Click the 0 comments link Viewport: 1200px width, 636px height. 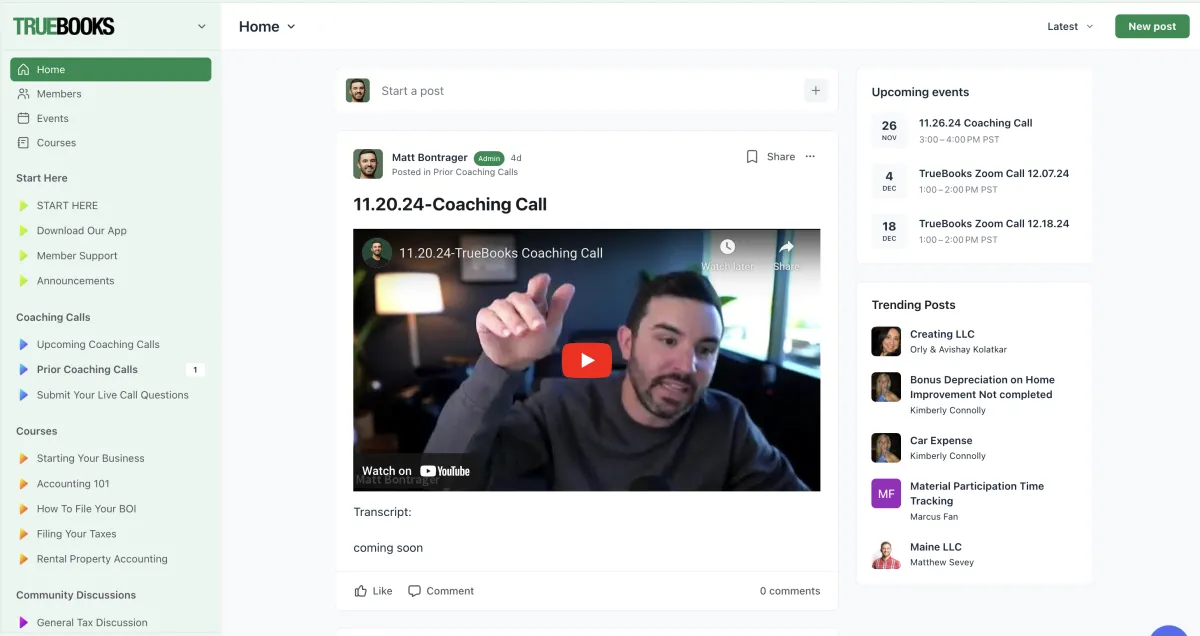point(790,591)
